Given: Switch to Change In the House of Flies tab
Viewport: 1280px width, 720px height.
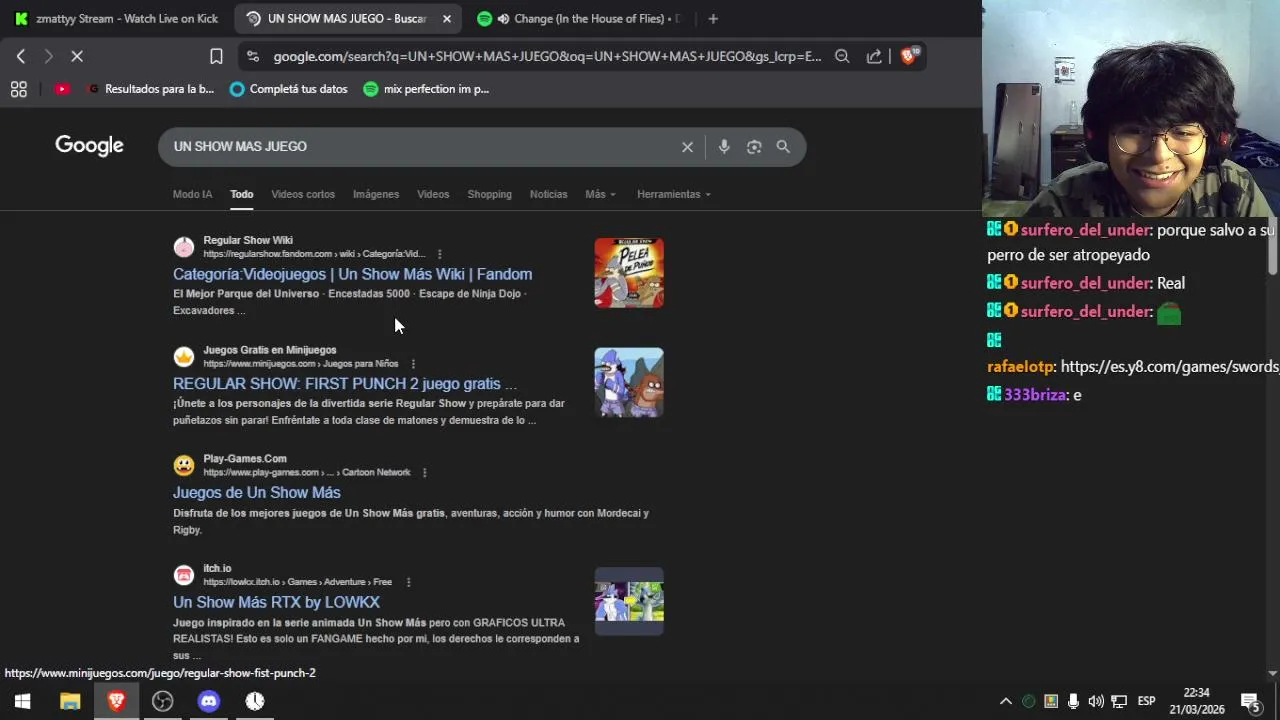Looking at the screenshot, I should click(580, 18).
